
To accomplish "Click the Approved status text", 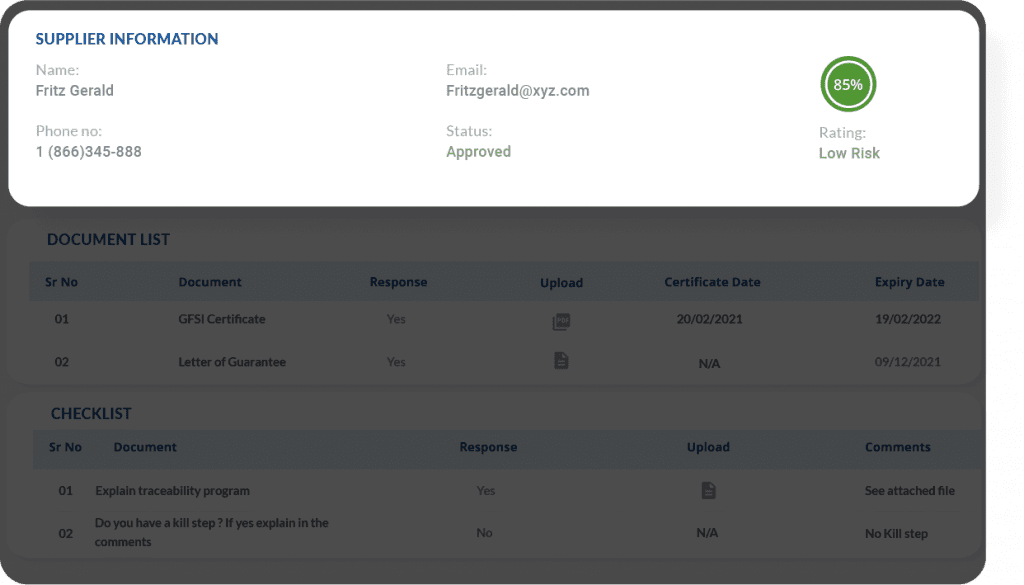I will (478, 152).
